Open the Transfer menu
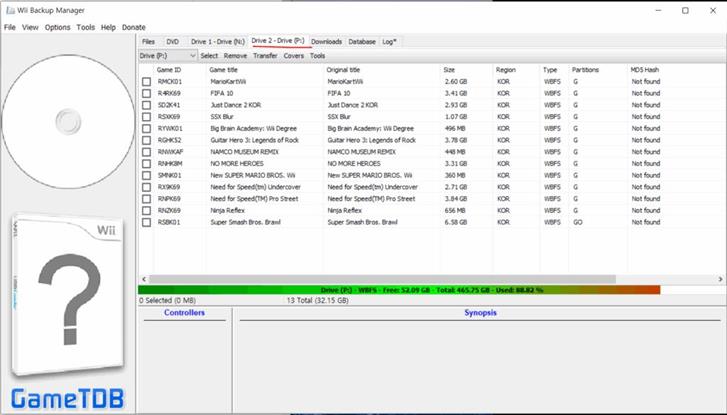Screen dimensions: 727x415 (265, 56)
